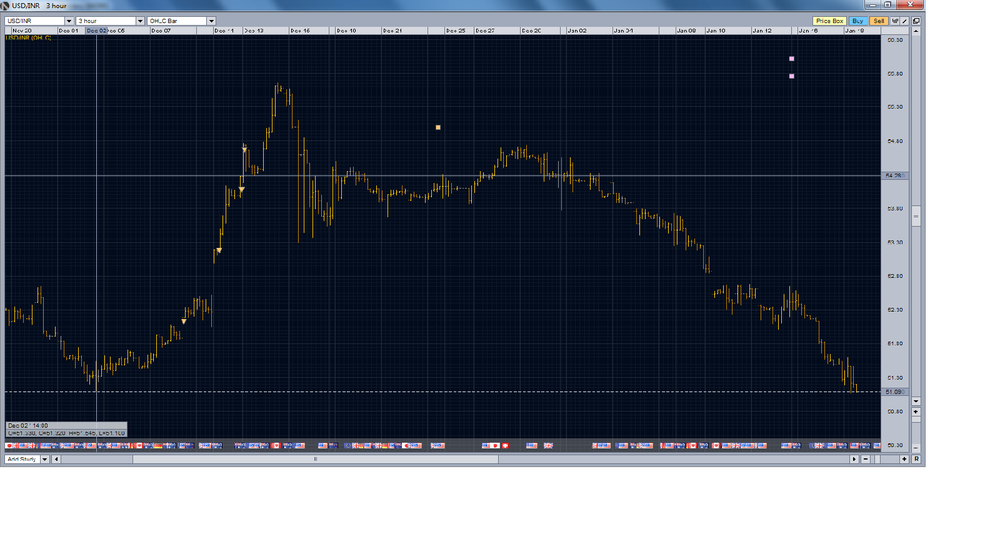Select the Dec 02 date label
Image resolution: width=1000 pixels, height=537 pixels.
(97, 31)
